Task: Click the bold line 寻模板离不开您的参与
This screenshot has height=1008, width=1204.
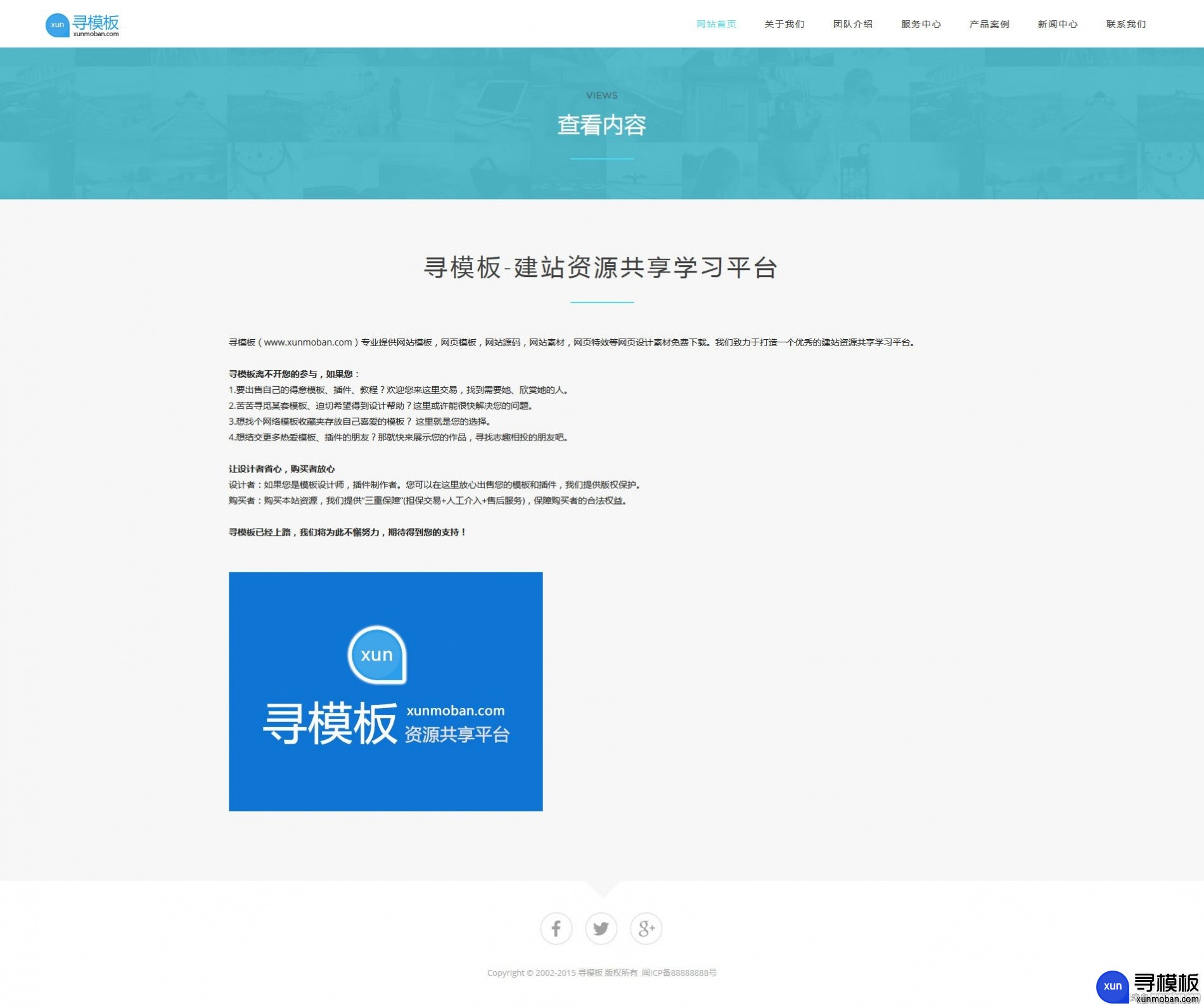Action: coord(295,374)
